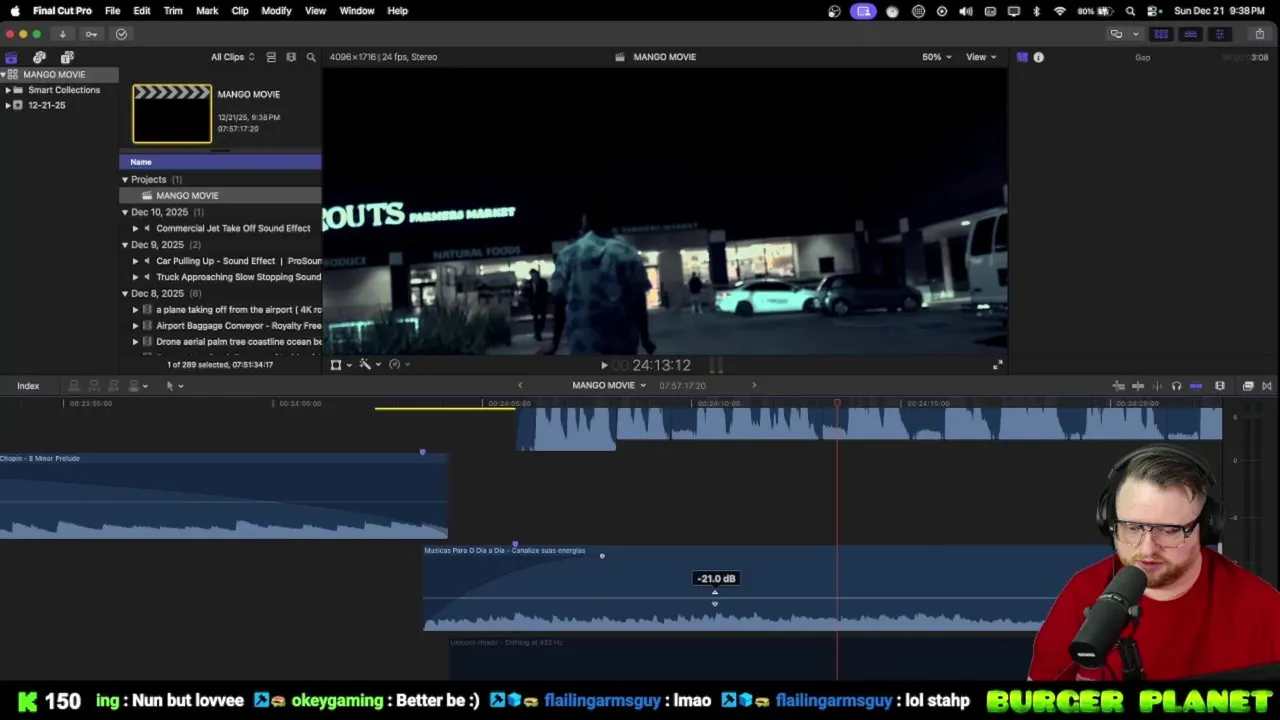
Task: Open retiming speedometer popup menu
Action: click(399, 365)
